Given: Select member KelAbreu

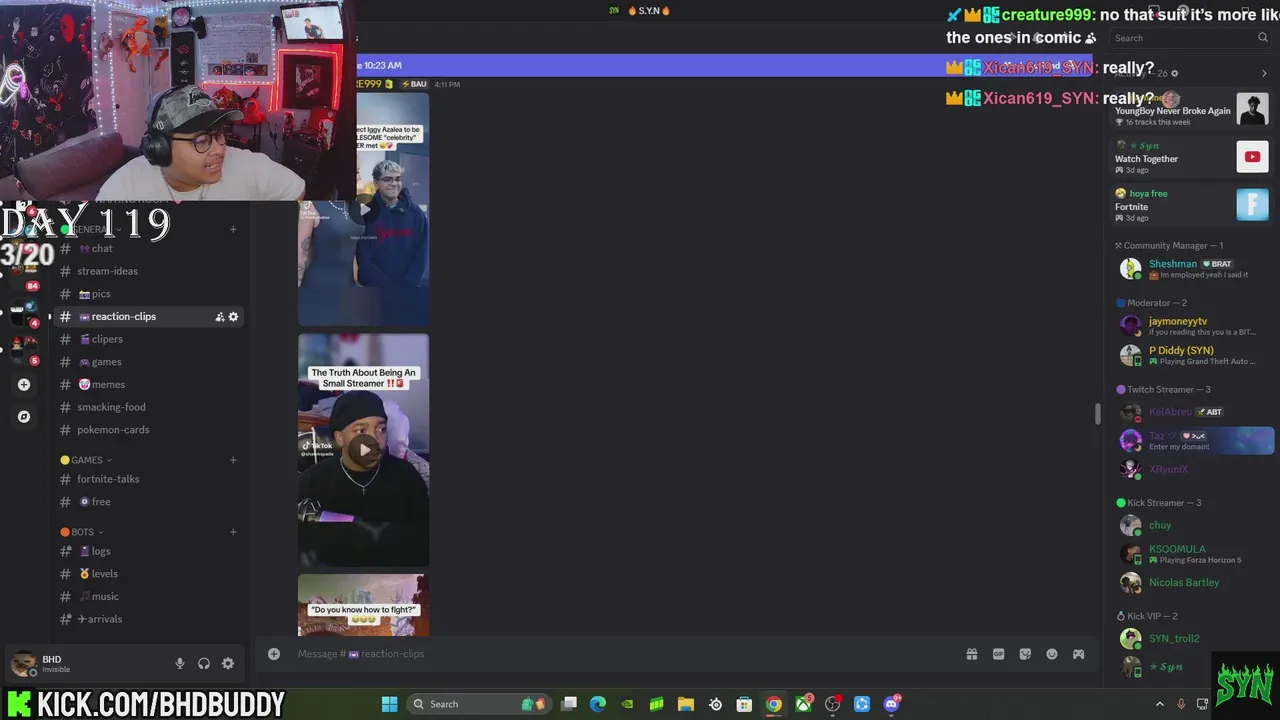Looking at the screenshot, I should point(1192,412).
